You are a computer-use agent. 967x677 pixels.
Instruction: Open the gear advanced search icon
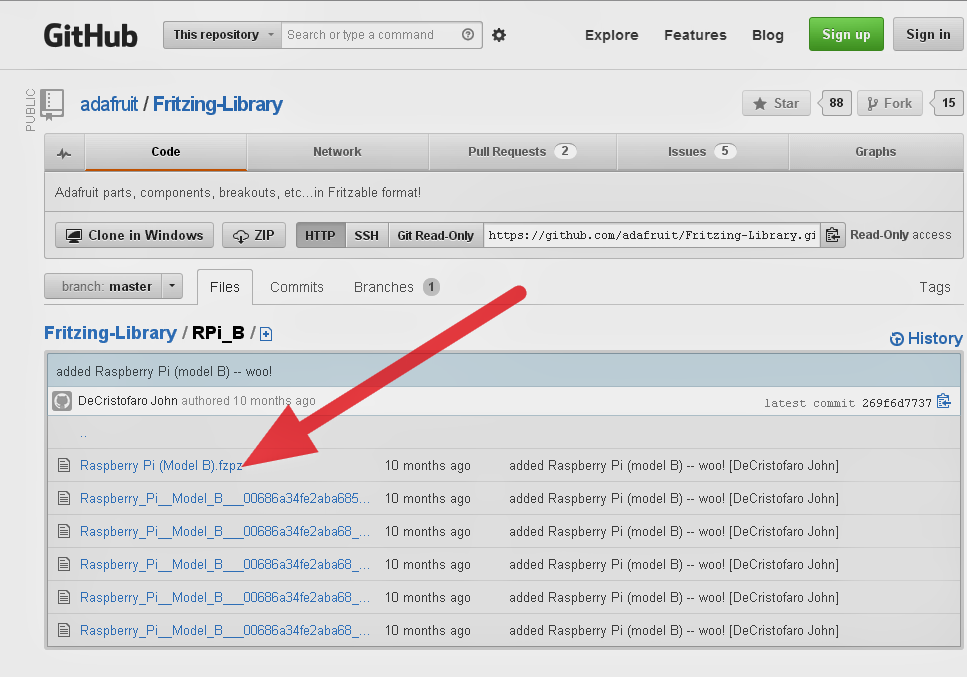[x=499, y=35]
